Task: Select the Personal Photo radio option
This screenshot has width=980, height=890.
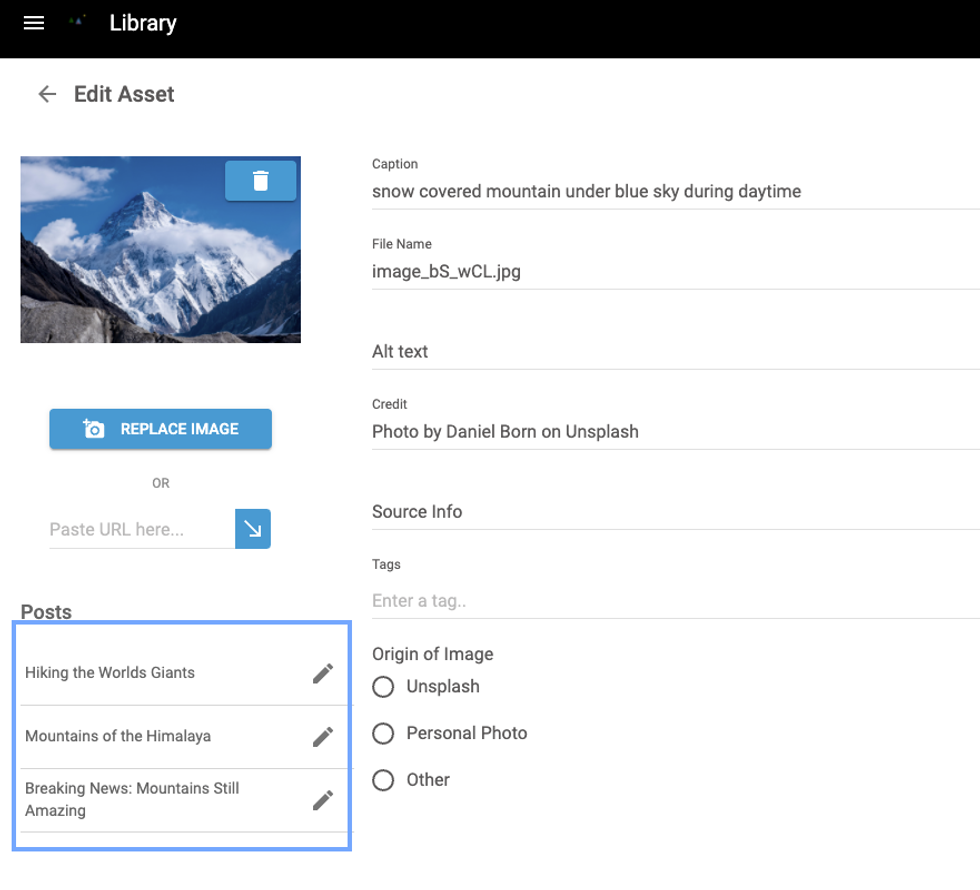Action: click(x=383, y=734)
